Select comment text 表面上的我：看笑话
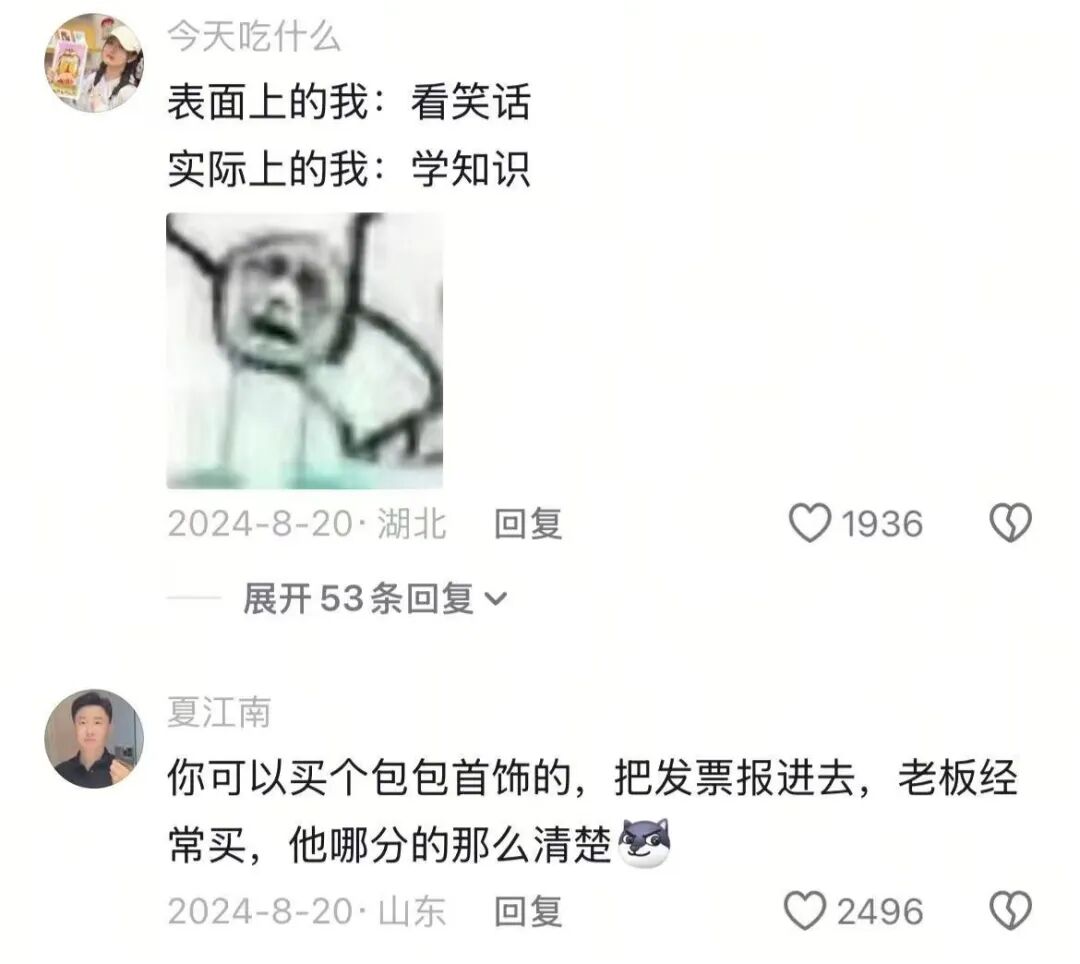The image size is (1080, 964). [349, 103]
